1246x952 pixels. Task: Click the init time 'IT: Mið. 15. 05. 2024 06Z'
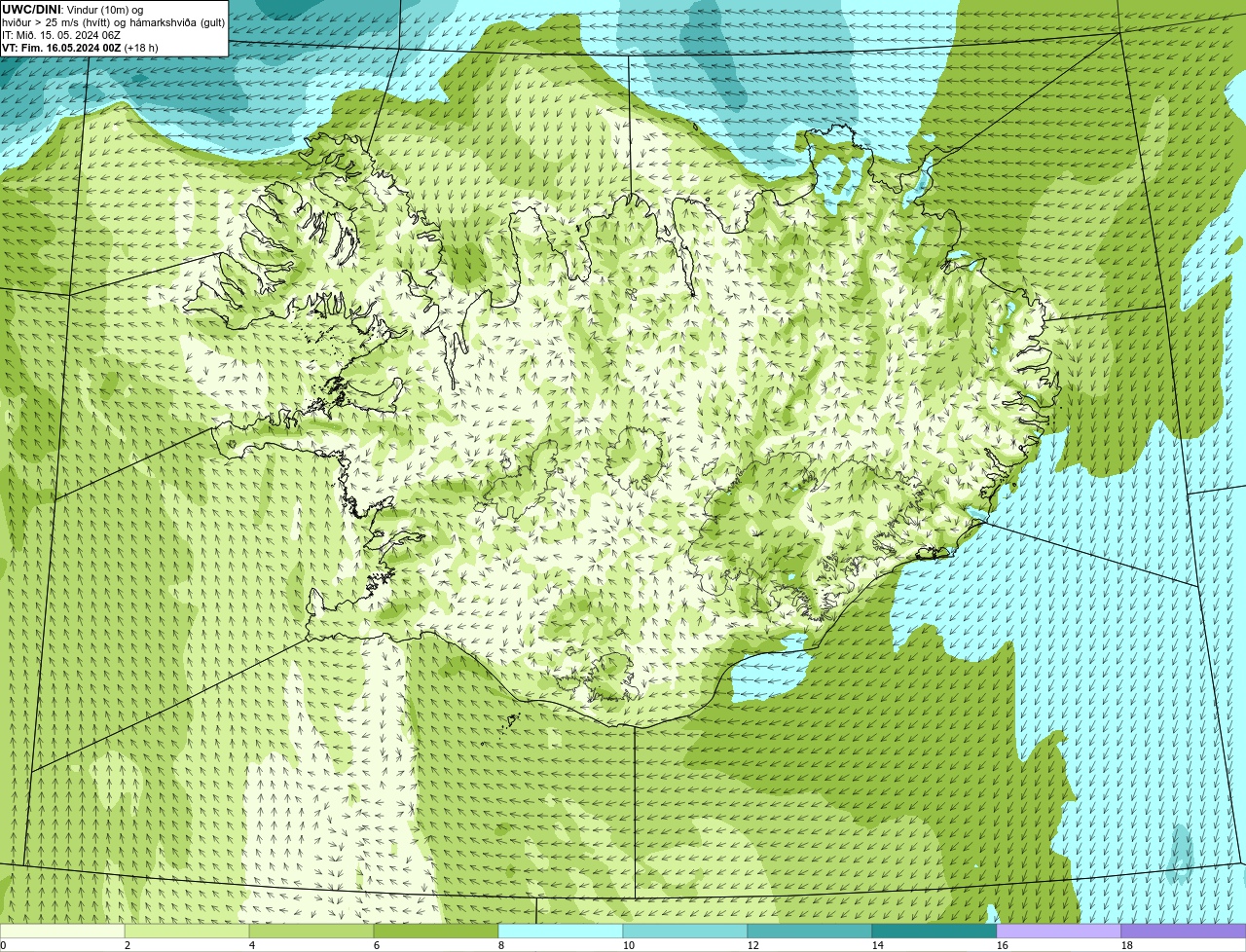(61, 34)
